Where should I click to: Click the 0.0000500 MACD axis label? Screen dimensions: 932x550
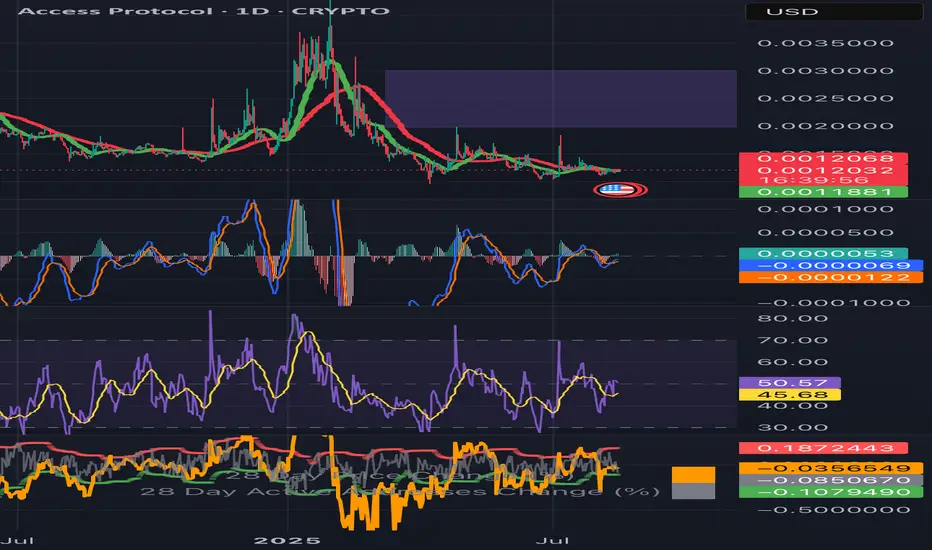[x=826, y=232]
